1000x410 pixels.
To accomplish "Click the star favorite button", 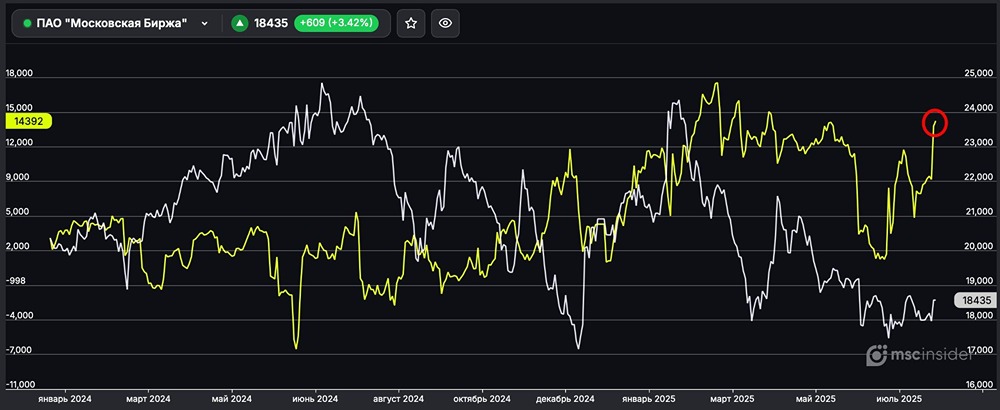I will pyautogui.click(x=411, y=24).
